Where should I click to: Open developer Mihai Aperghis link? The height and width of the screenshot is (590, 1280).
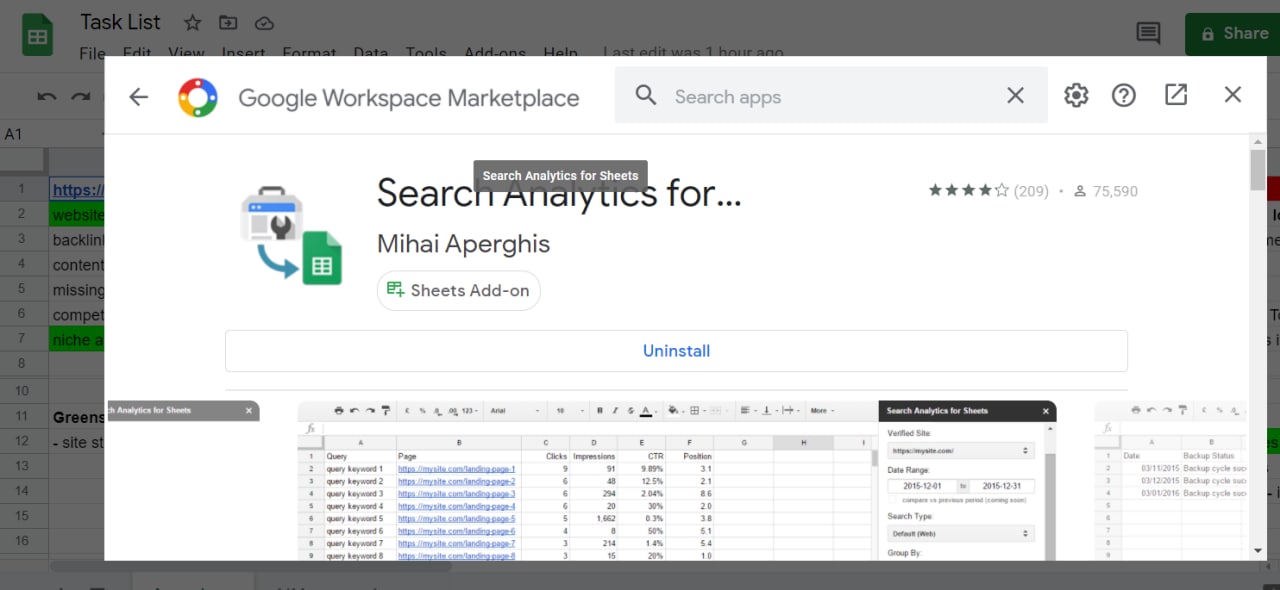(463, 243)
